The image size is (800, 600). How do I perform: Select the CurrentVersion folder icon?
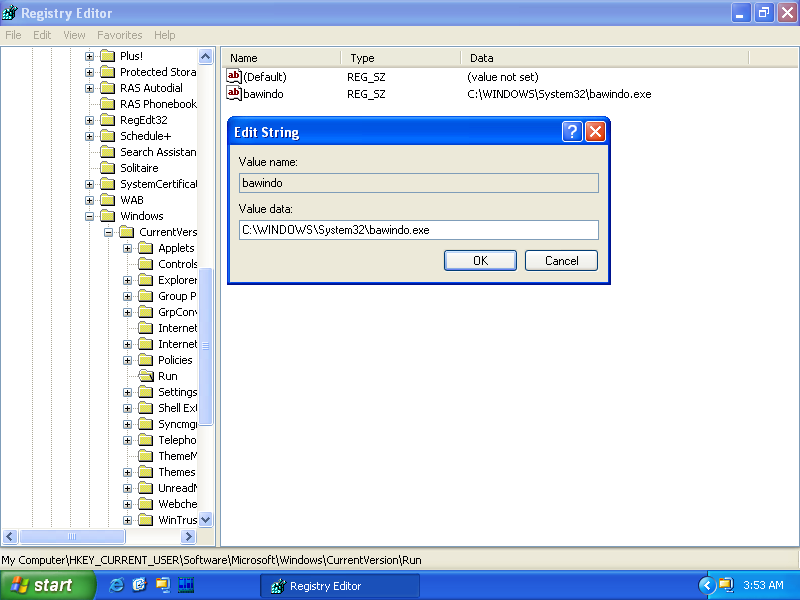pos(127,232)
